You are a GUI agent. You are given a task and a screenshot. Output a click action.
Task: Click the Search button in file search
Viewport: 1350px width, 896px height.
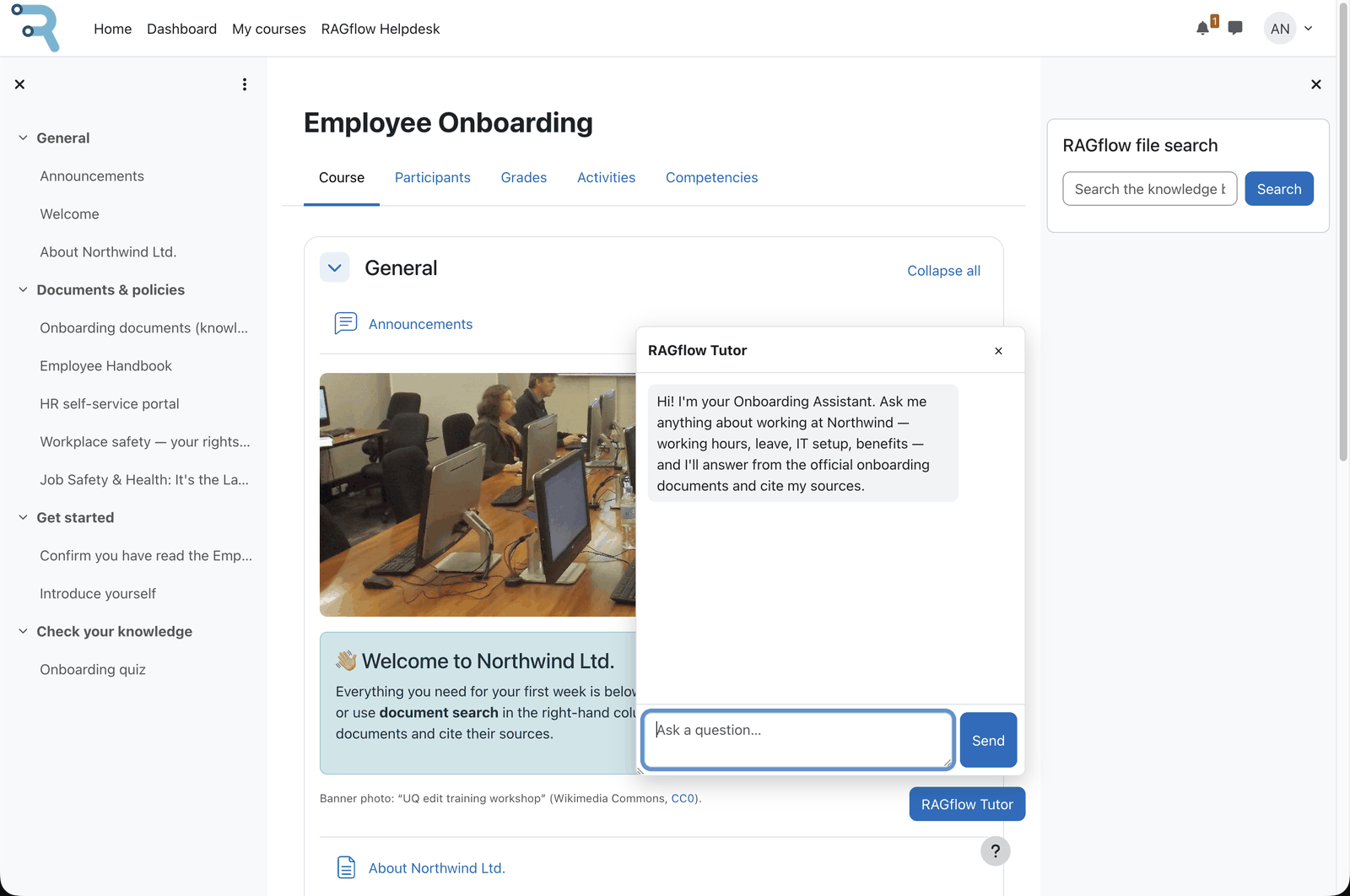pyautogui.click(x=1279, y=189)
